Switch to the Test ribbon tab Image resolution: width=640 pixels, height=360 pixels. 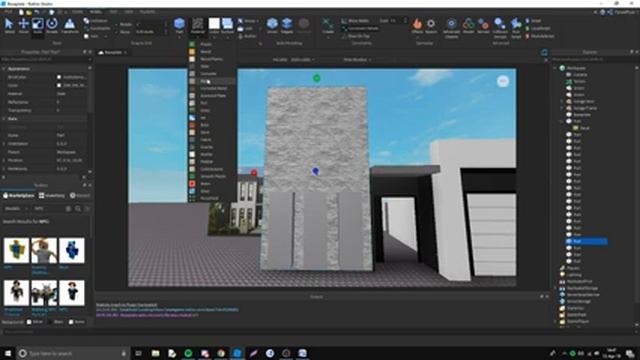(x=113, y=12)
